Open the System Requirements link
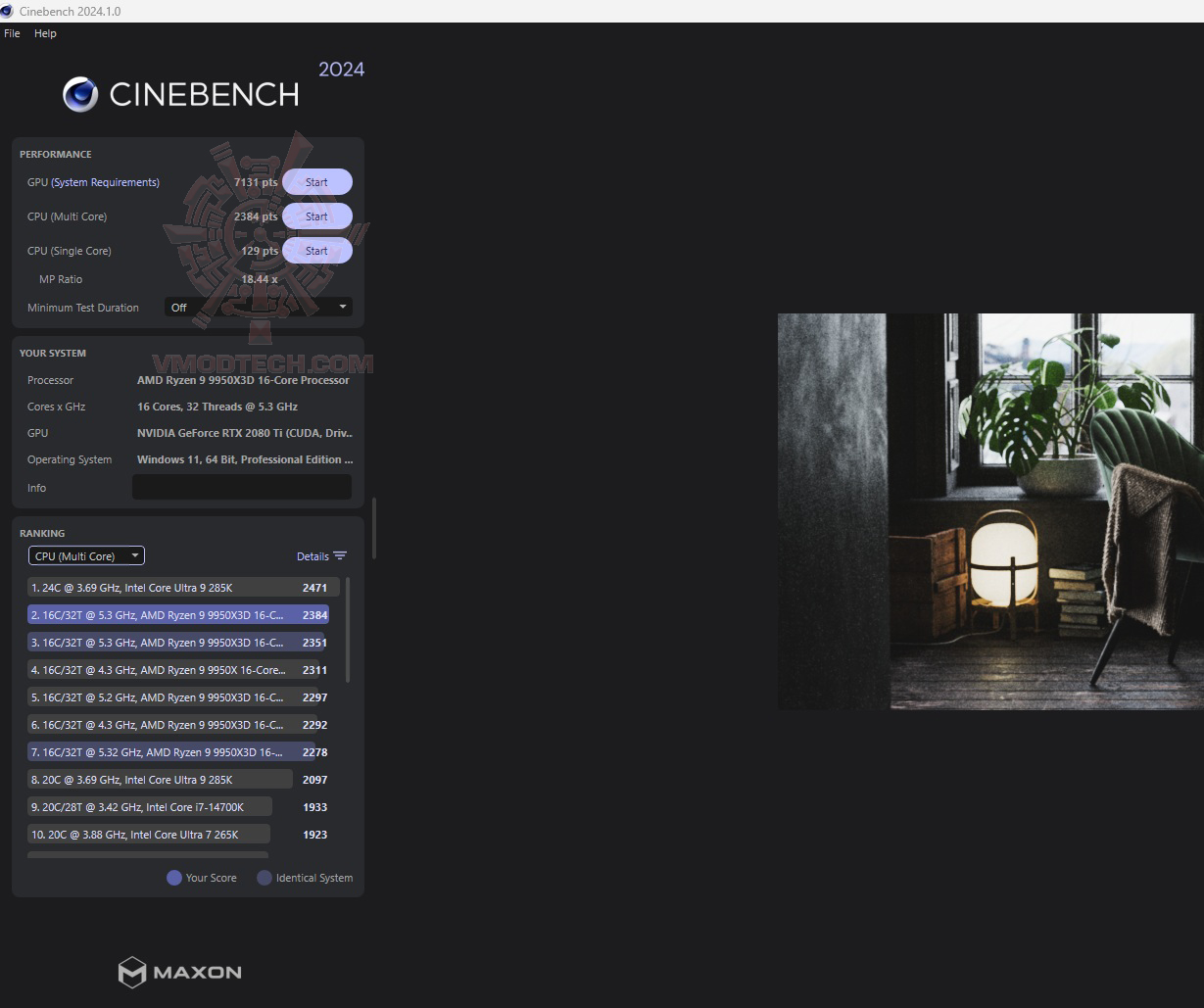1204x1008 pixels. point(105,182)
